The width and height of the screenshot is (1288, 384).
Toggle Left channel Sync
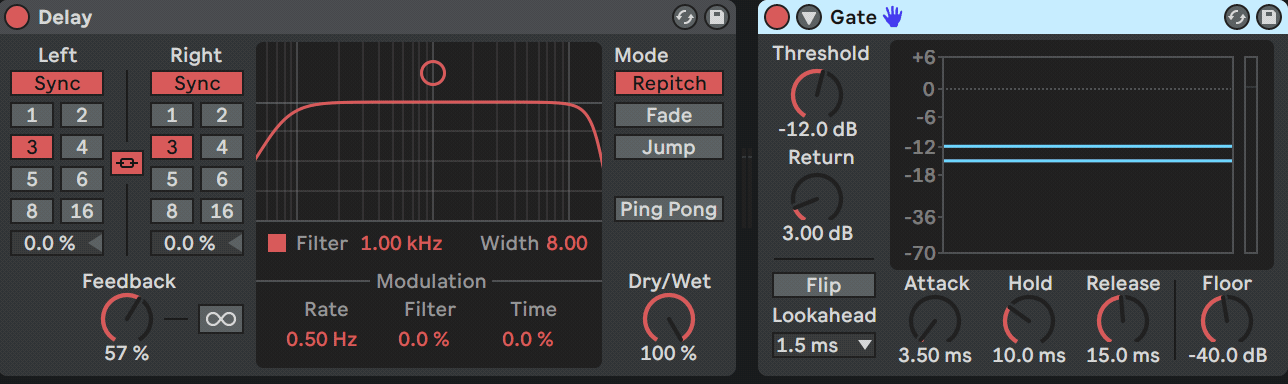[x=57, y=83]
